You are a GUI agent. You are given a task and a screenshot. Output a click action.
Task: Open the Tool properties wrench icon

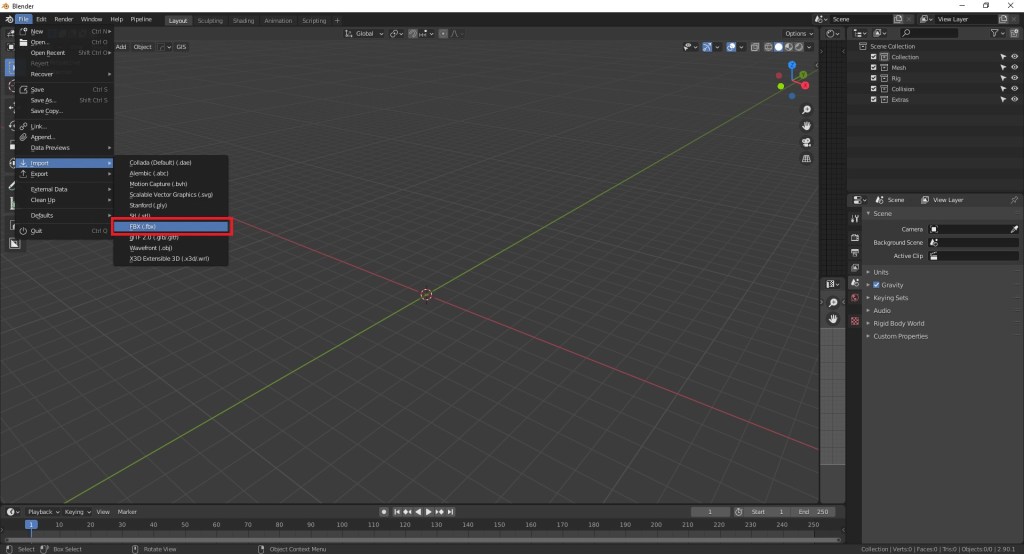point(855,218)
